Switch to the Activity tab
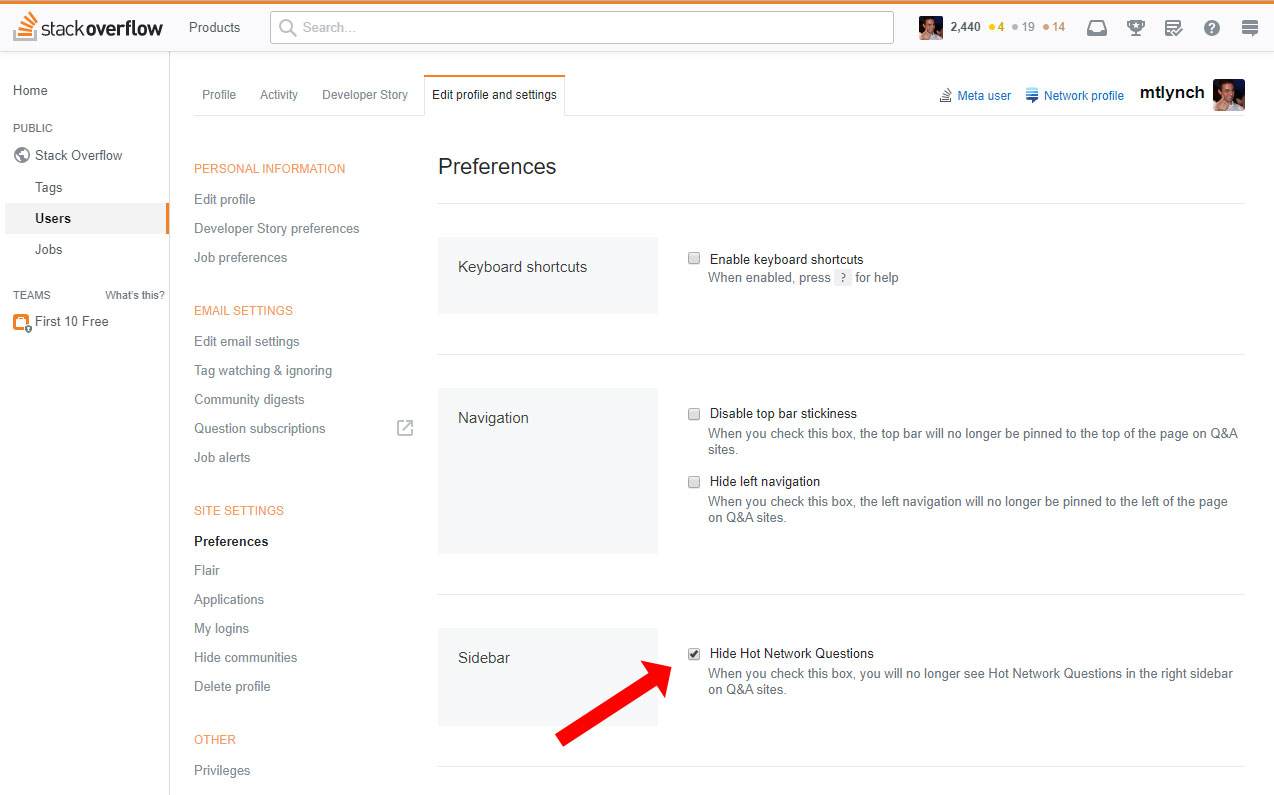1274x795 pixels. coord(279,95)
